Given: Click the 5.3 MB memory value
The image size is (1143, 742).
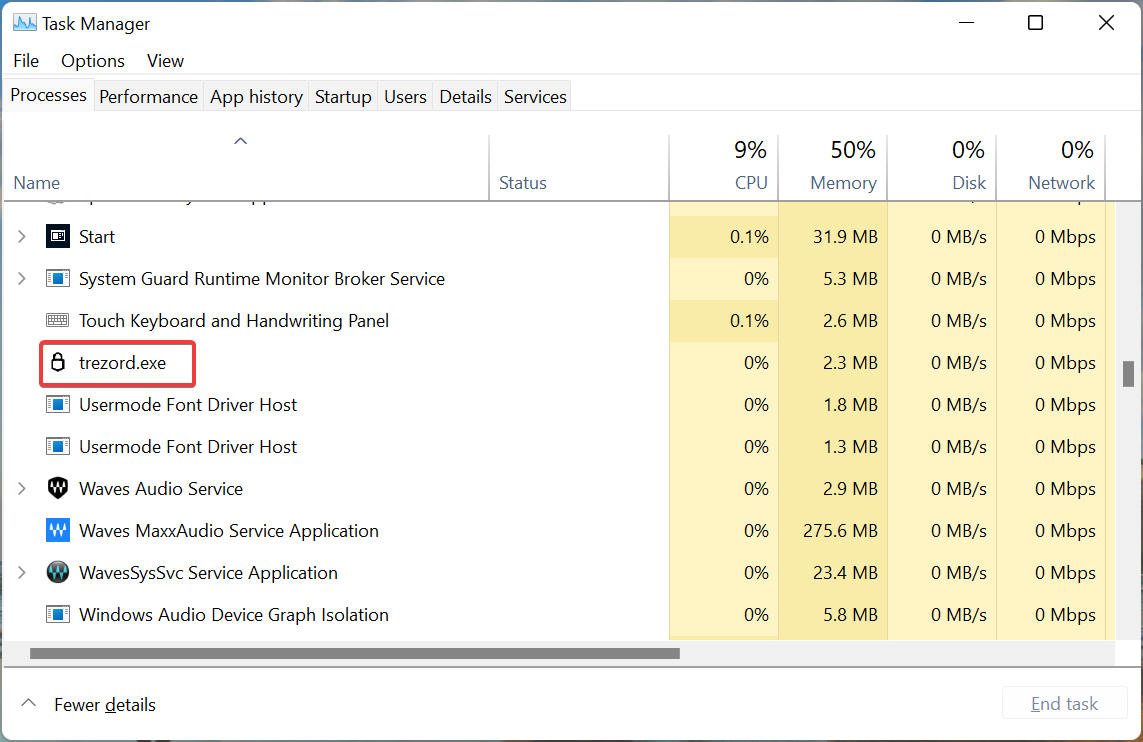Looking at the screenshot, I should (x=850, y=279).
